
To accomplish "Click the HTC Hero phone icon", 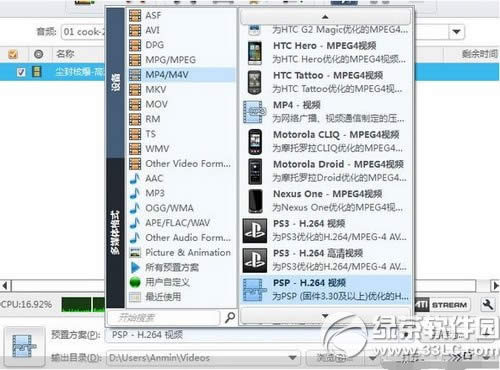I will tap(255, 53).
